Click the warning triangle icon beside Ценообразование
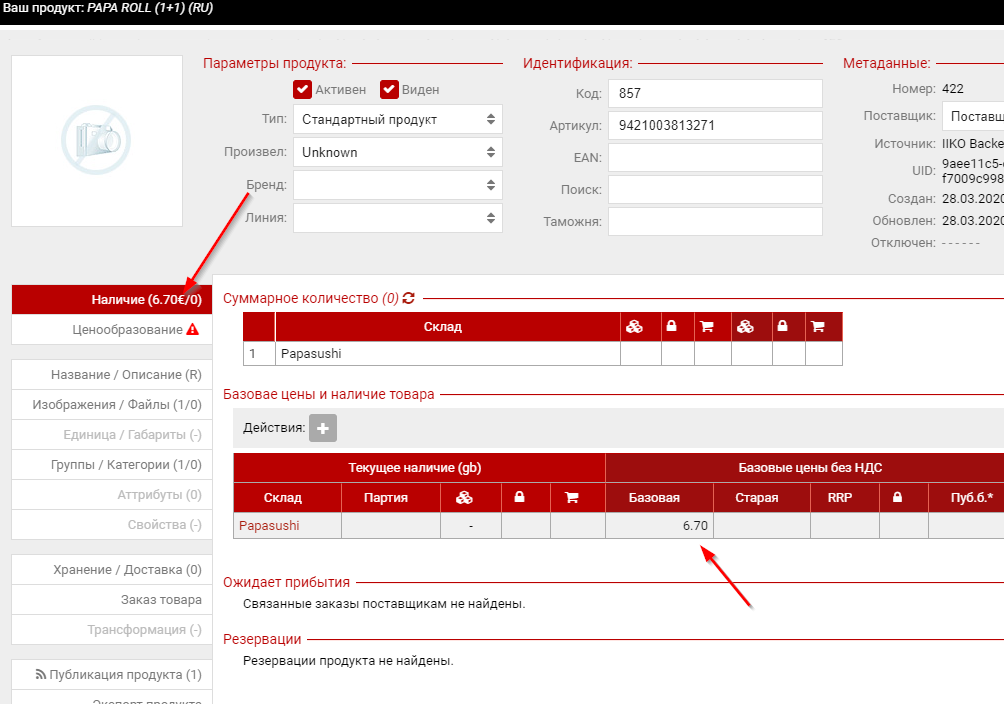The height and width of the screenshot is (704, 1004). 192,330
